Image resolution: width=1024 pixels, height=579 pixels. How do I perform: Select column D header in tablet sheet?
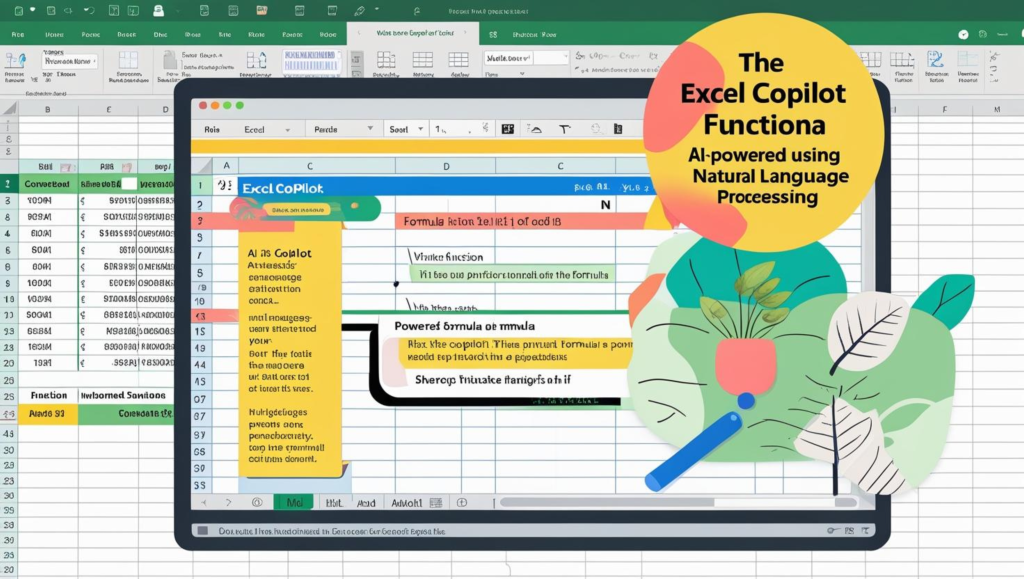[446, 165]
